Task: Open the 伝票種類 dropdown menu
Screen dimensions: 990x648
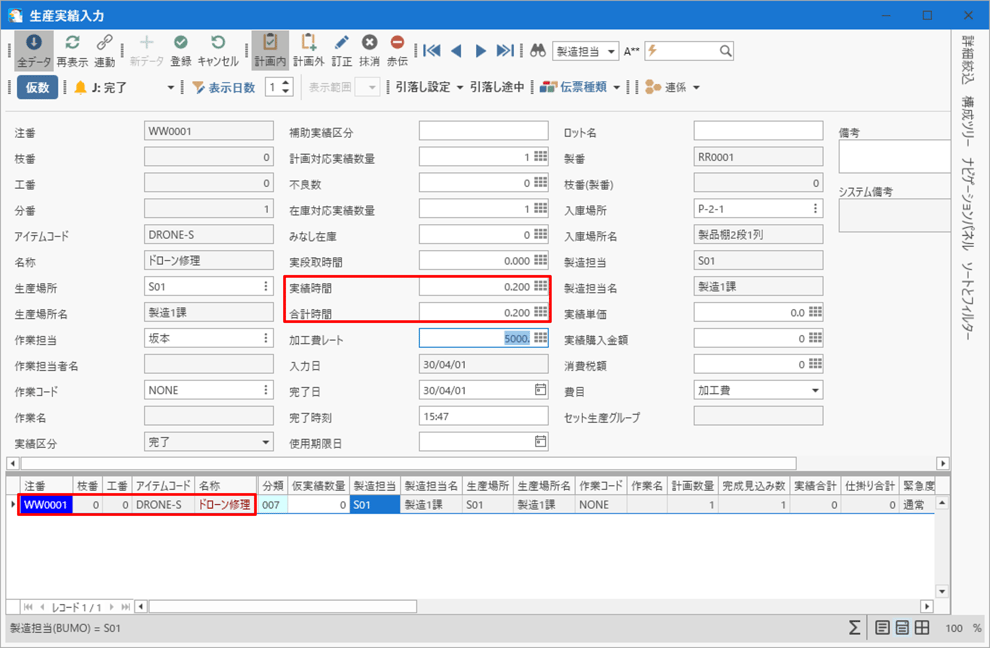Action: click(580, 87)
